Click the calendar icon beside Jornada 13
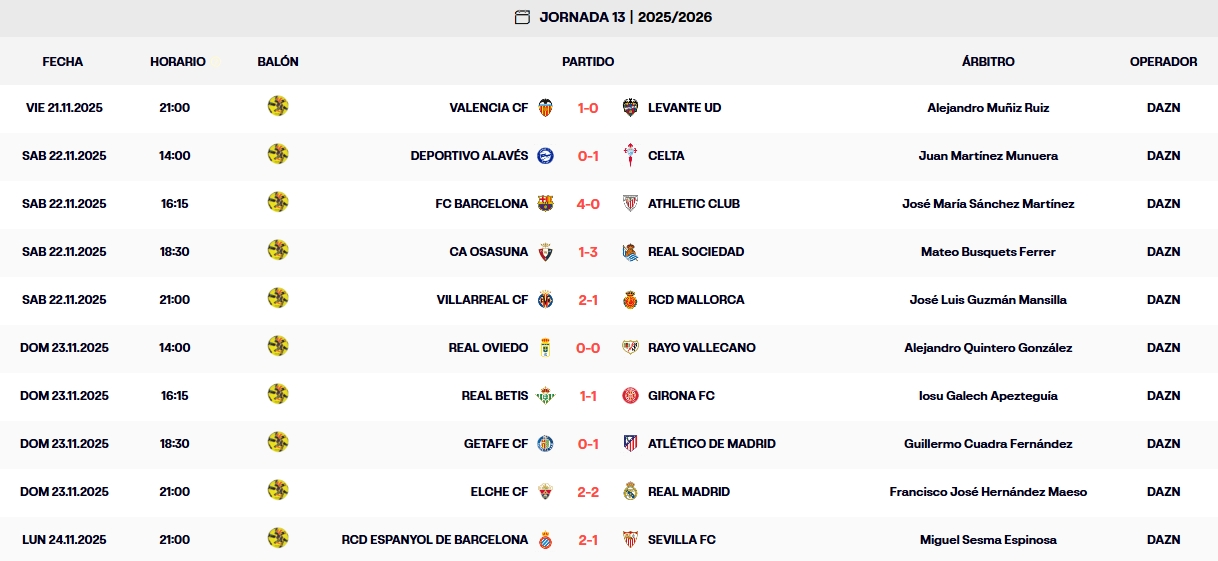 pos(522,17)
